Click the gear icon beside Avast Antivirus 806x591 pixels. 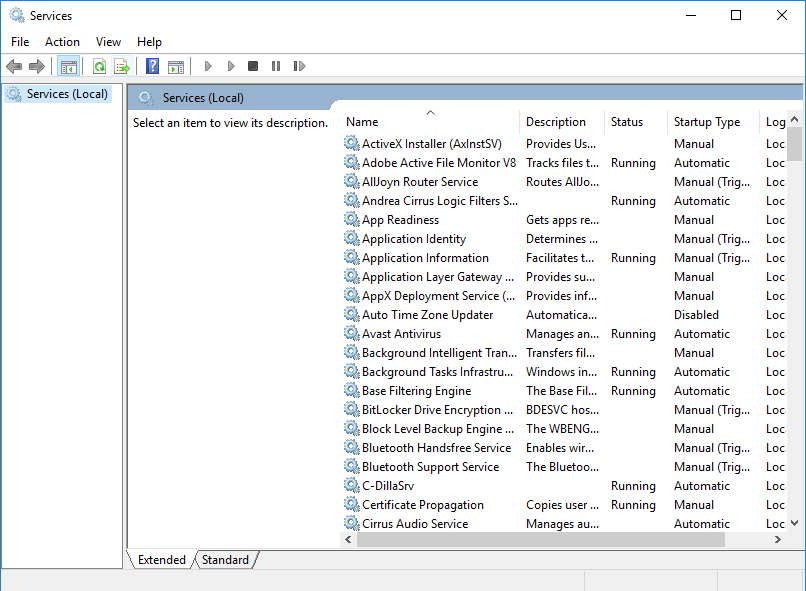click(x=352, y=334)
